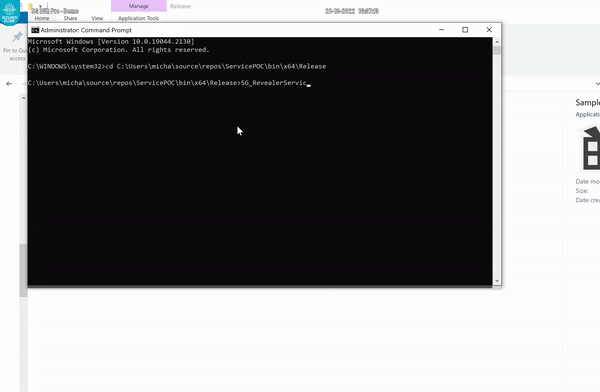Select the Manage contextual tab
This screenshot has height=392, width=600.
(x=139, y=6)
